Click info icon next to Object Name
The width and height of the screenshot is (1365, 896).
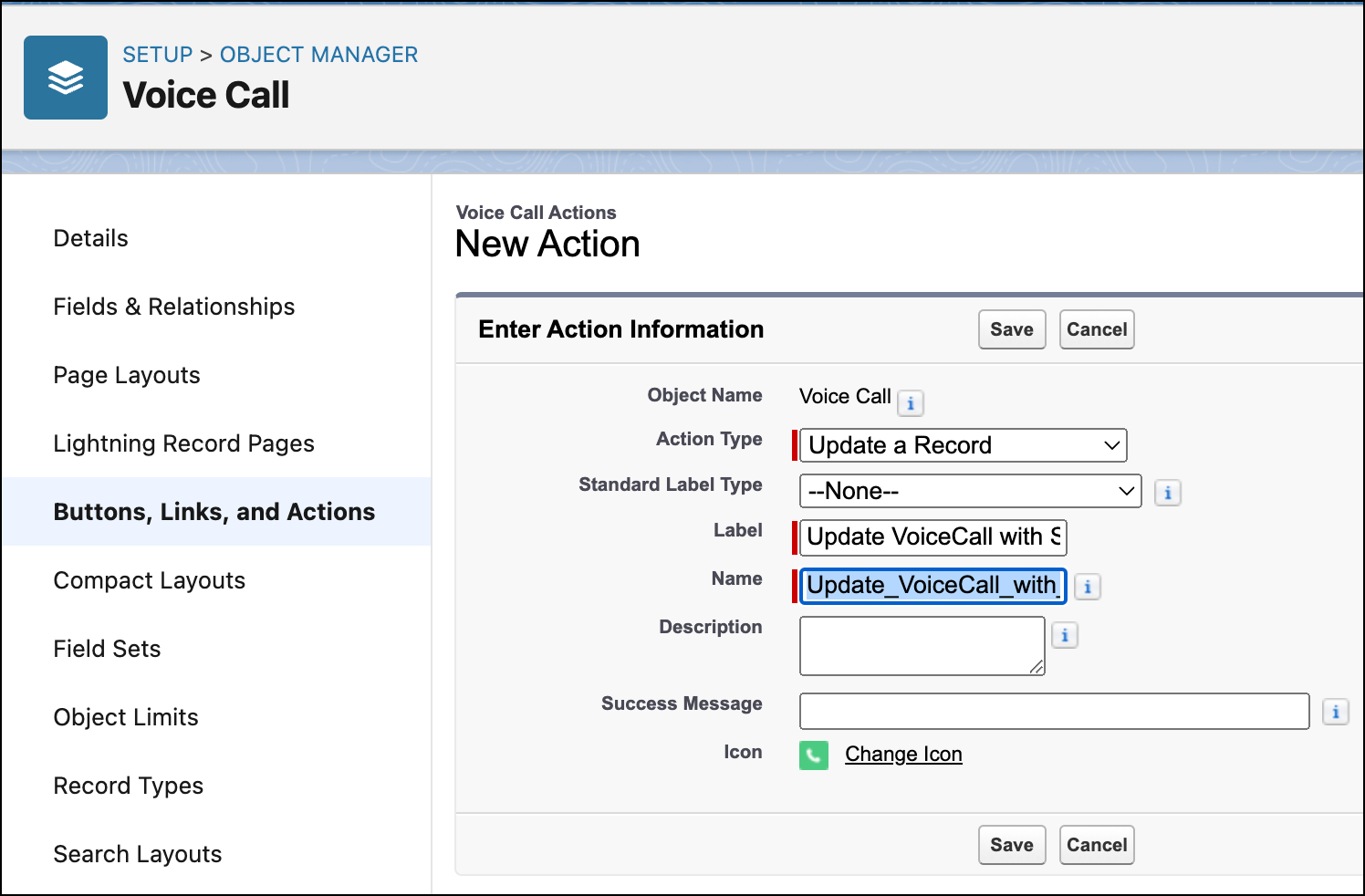tap(911, 402)
